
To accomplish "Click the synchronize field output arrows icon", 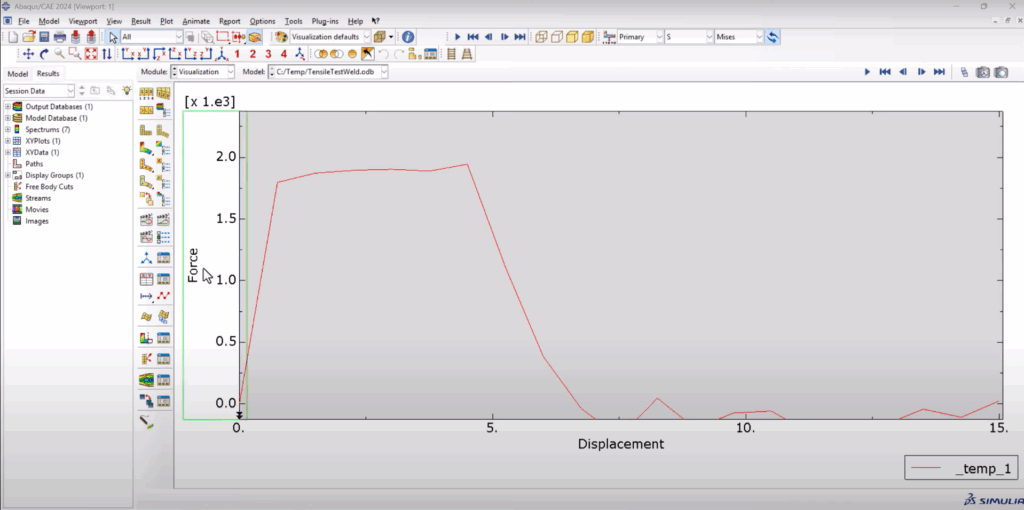I will (773, 37).
